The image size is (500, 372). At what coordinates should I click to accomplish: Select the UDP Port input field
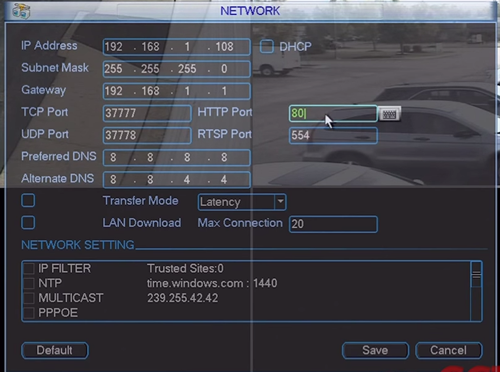click(x=147, y=135)
